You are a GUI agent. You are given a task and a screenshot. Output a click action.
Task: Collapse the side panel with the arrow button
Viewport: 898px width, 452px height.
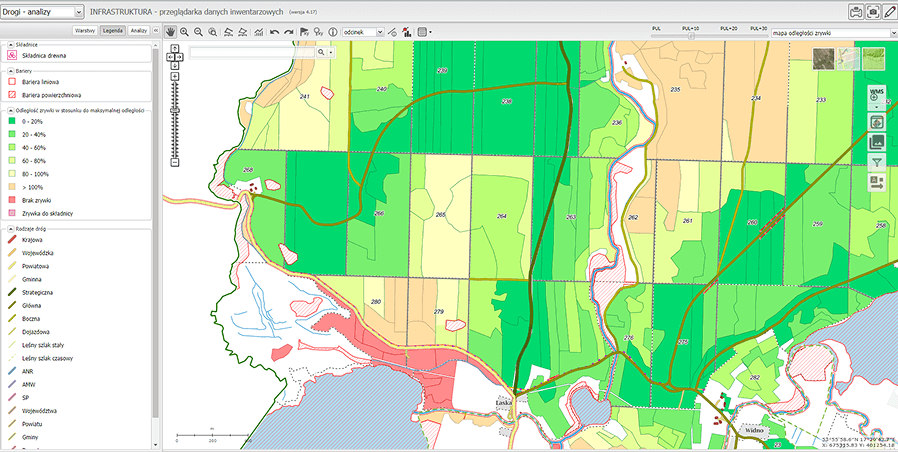(157, 32)
